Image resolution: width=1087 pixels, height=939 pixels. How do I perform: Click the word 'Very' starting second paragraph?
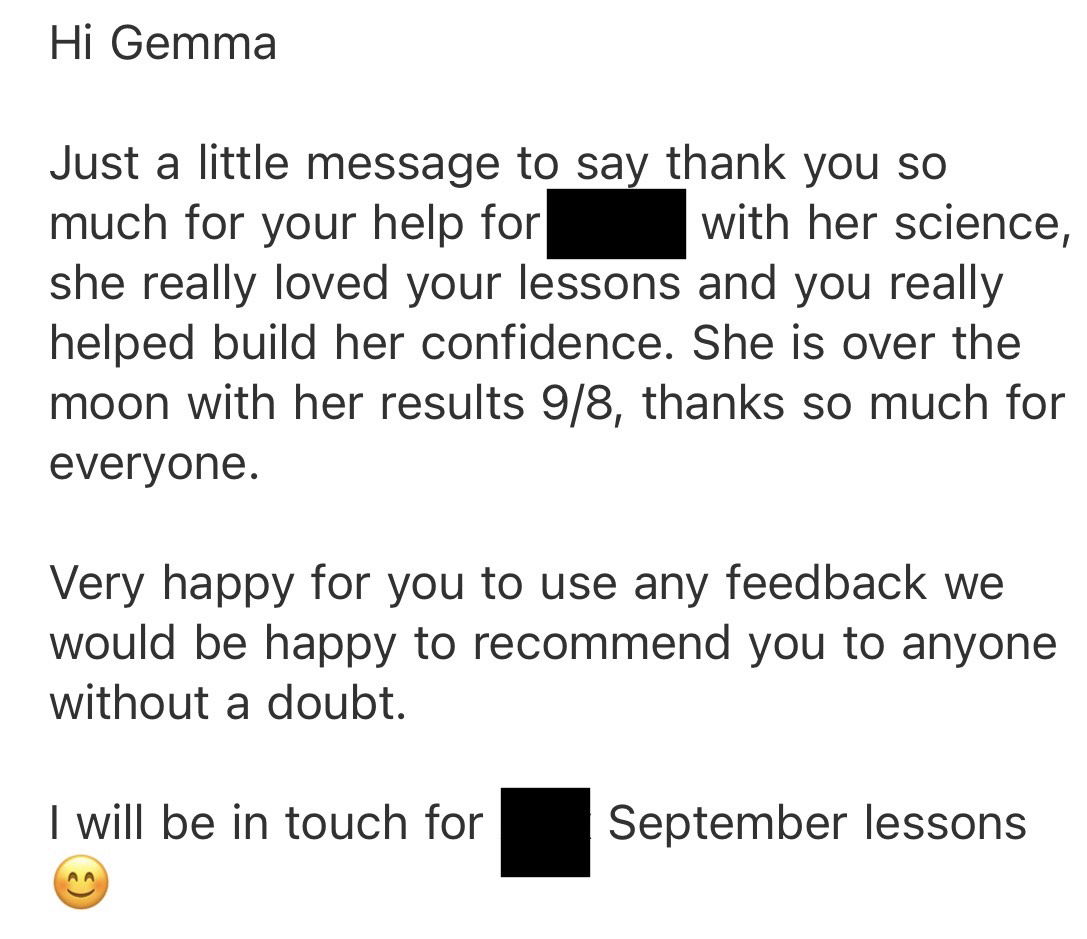tap(97, 586)
